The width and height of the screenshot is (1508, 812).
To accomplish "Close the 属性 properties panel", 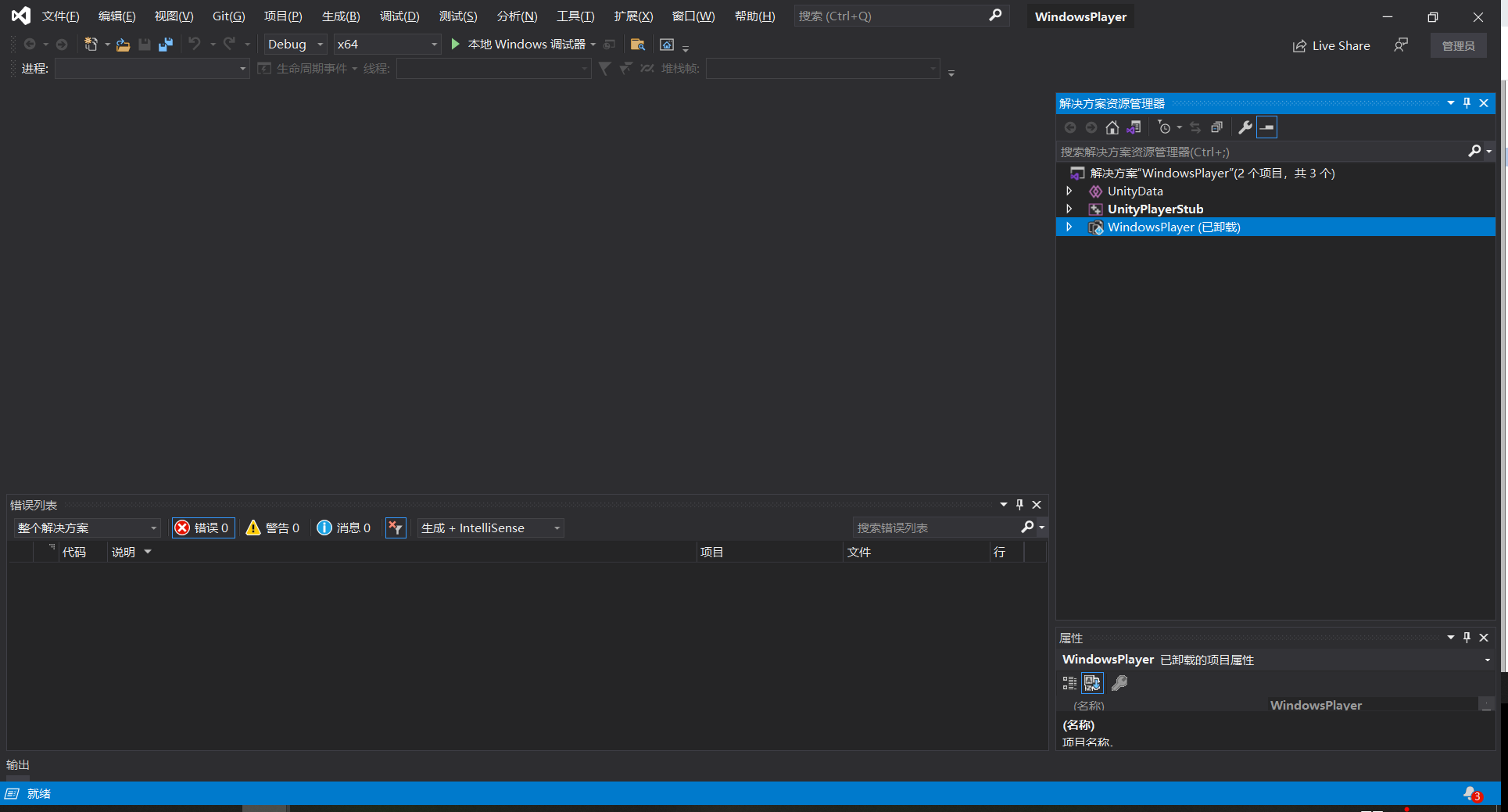I will point(1484,638).
